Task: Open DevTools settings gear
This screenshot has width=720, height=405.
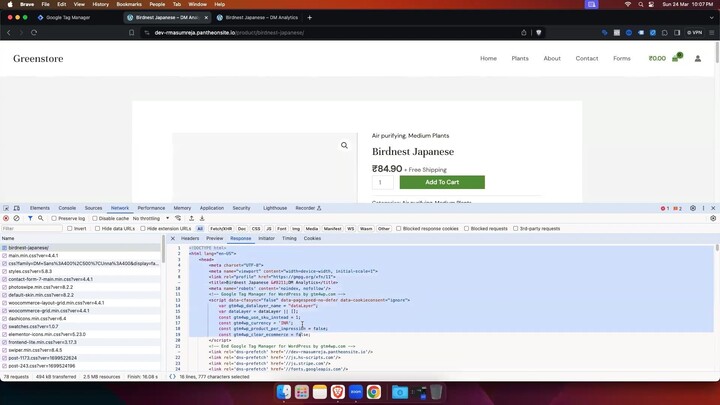Action: 693,208
